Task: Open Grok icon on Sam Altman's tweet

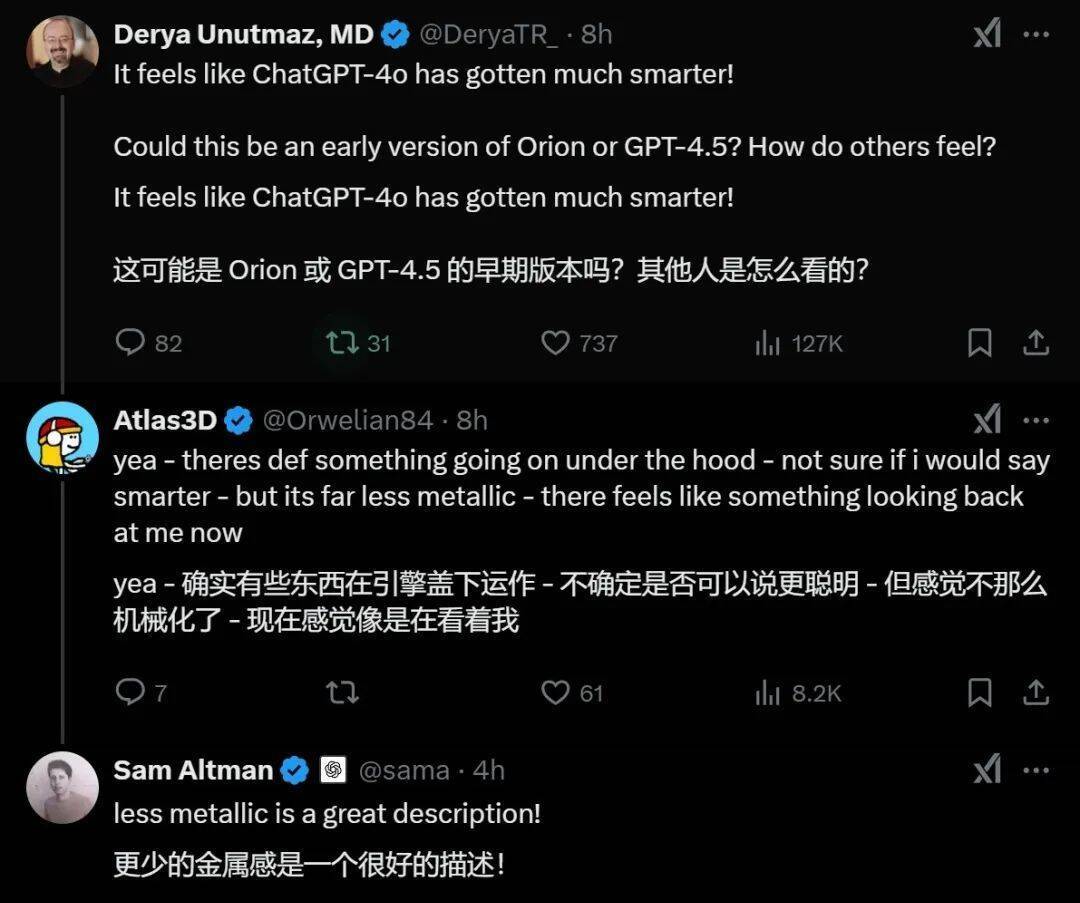Action: pyautogui.click(x=987, y=769)
